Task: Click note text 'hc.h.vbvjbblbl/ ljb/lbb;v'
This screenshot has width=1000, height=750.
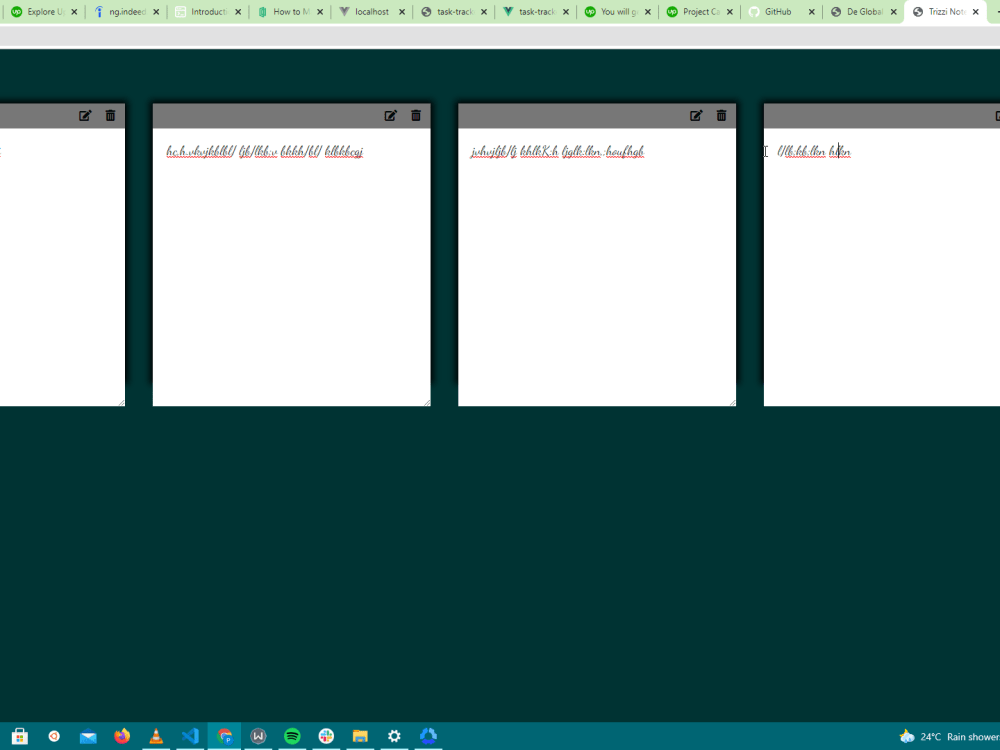Action: [x=222, y=151]
